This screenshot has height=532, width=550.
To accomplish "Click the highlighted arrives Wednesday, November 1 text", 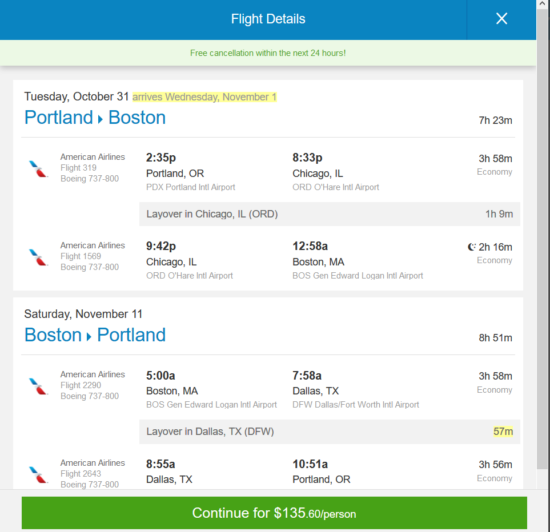I will click(204, 97).
